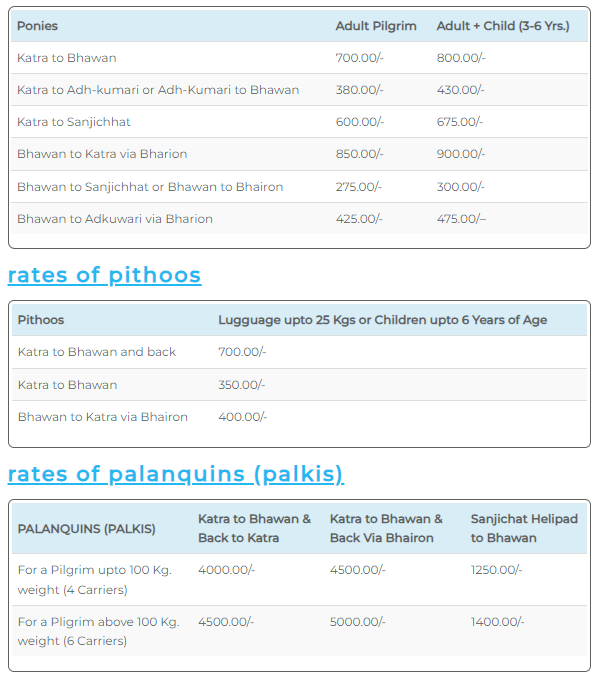Click the 400.00/- Bhawan to Katra via Bhairon rate

click(243, 417)
